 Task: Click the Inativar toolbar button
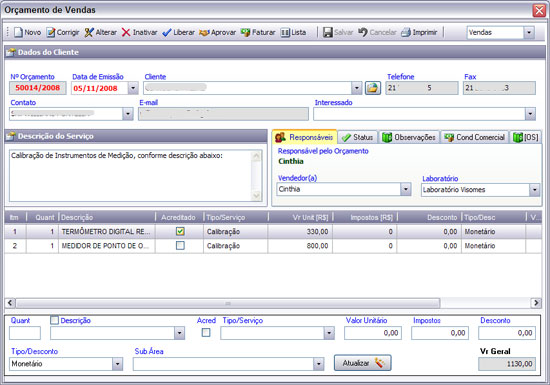[x=139, y=32]
